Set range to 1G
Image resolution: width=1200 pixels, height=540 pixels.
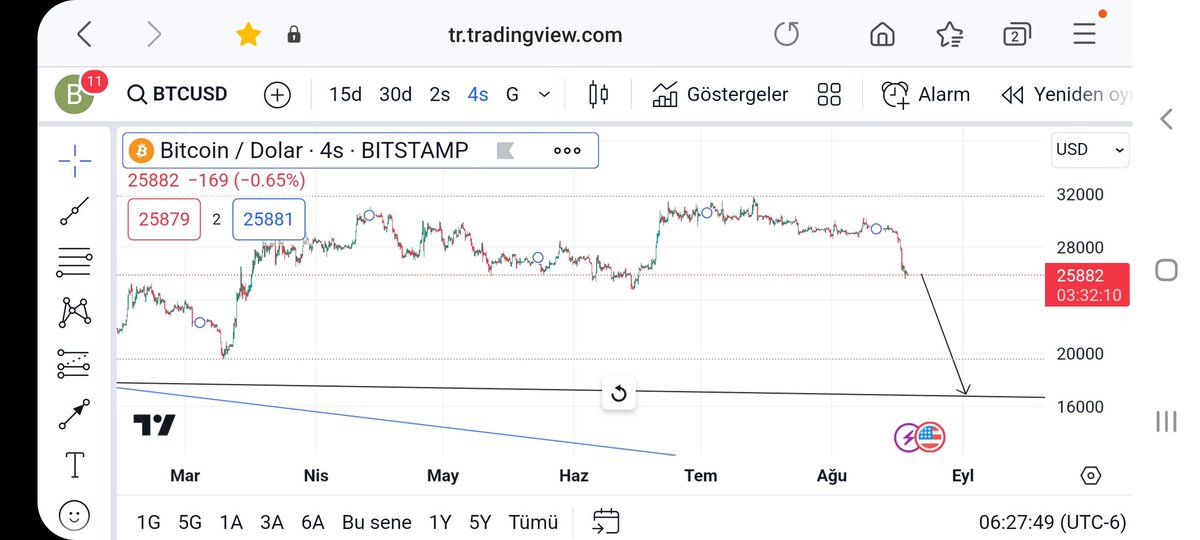148,522
